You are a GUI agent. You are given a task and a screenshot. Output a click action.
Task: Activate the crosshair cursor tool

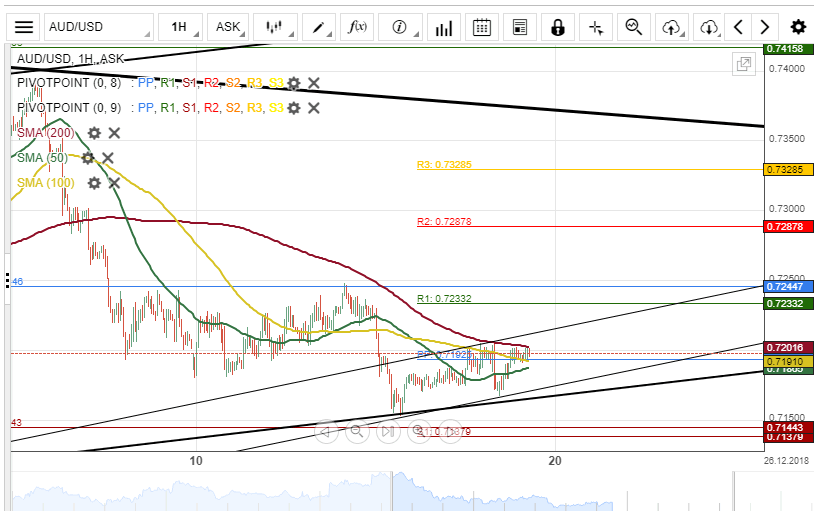(x=596, y=27)
